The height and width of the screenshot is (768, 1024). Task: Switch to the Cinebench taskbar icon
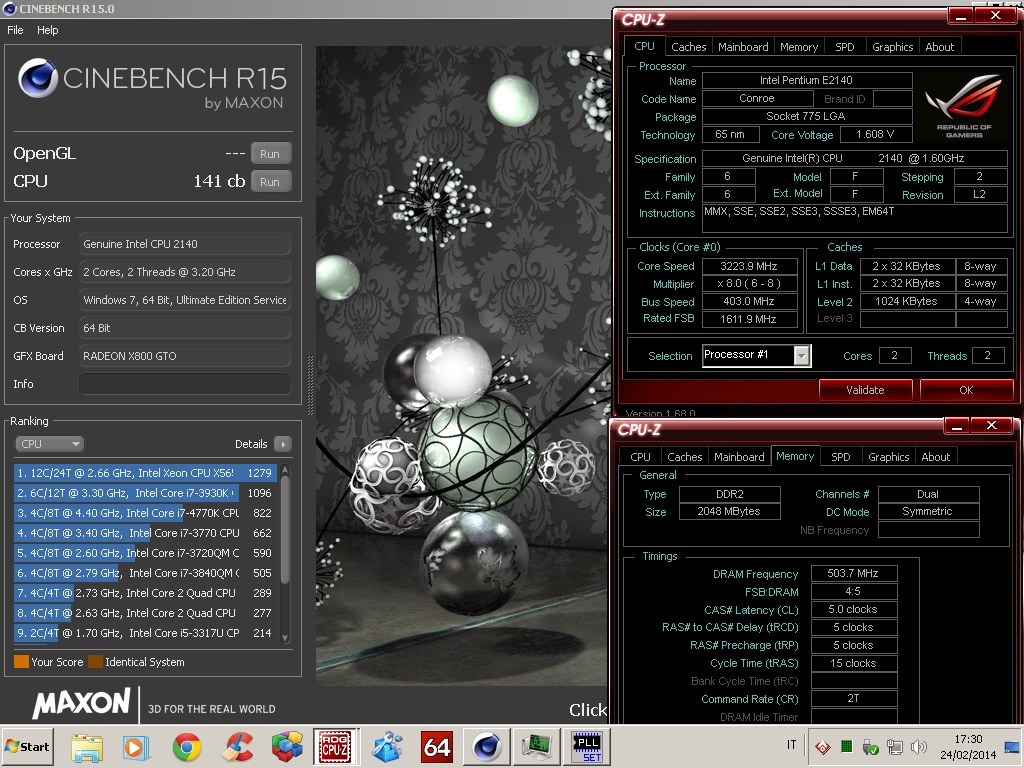487,746
